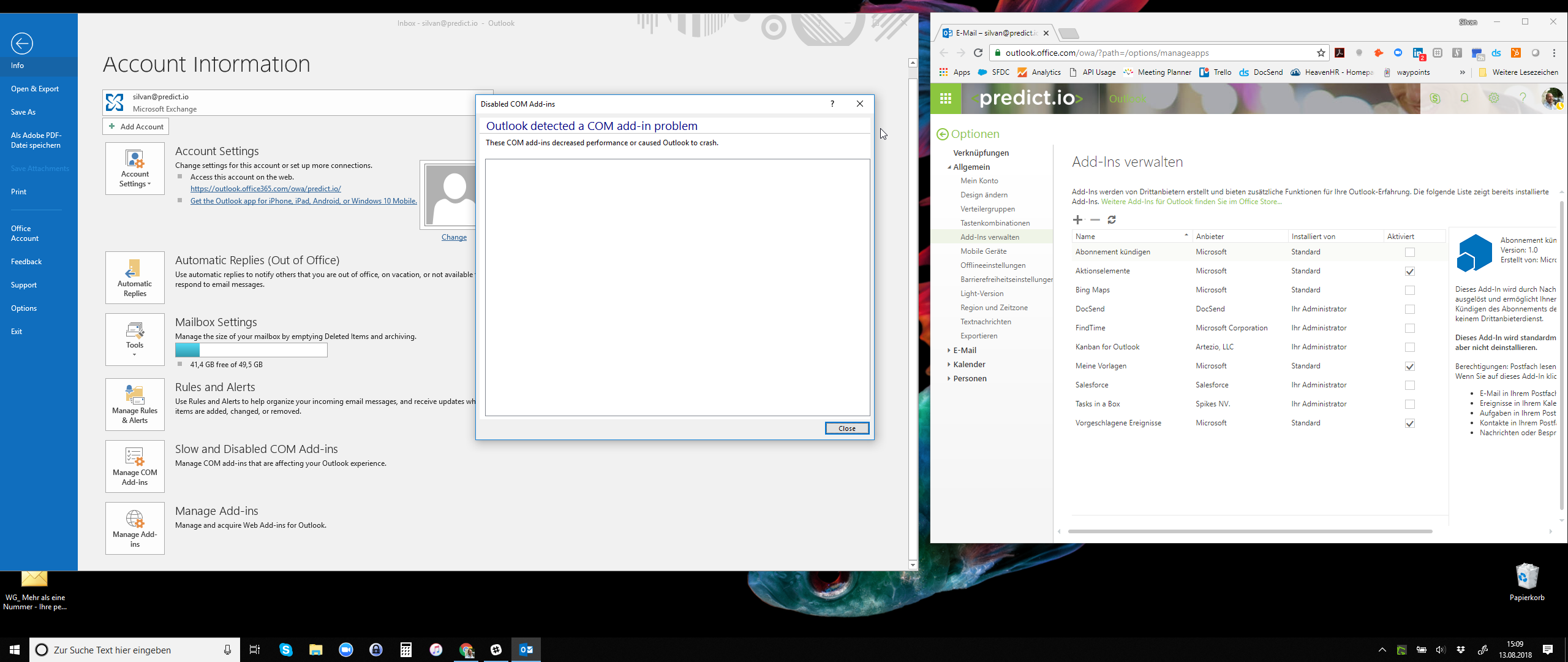Select Feedback in backstage menu
Viewport: 1568px width, 662px height.
26,262
